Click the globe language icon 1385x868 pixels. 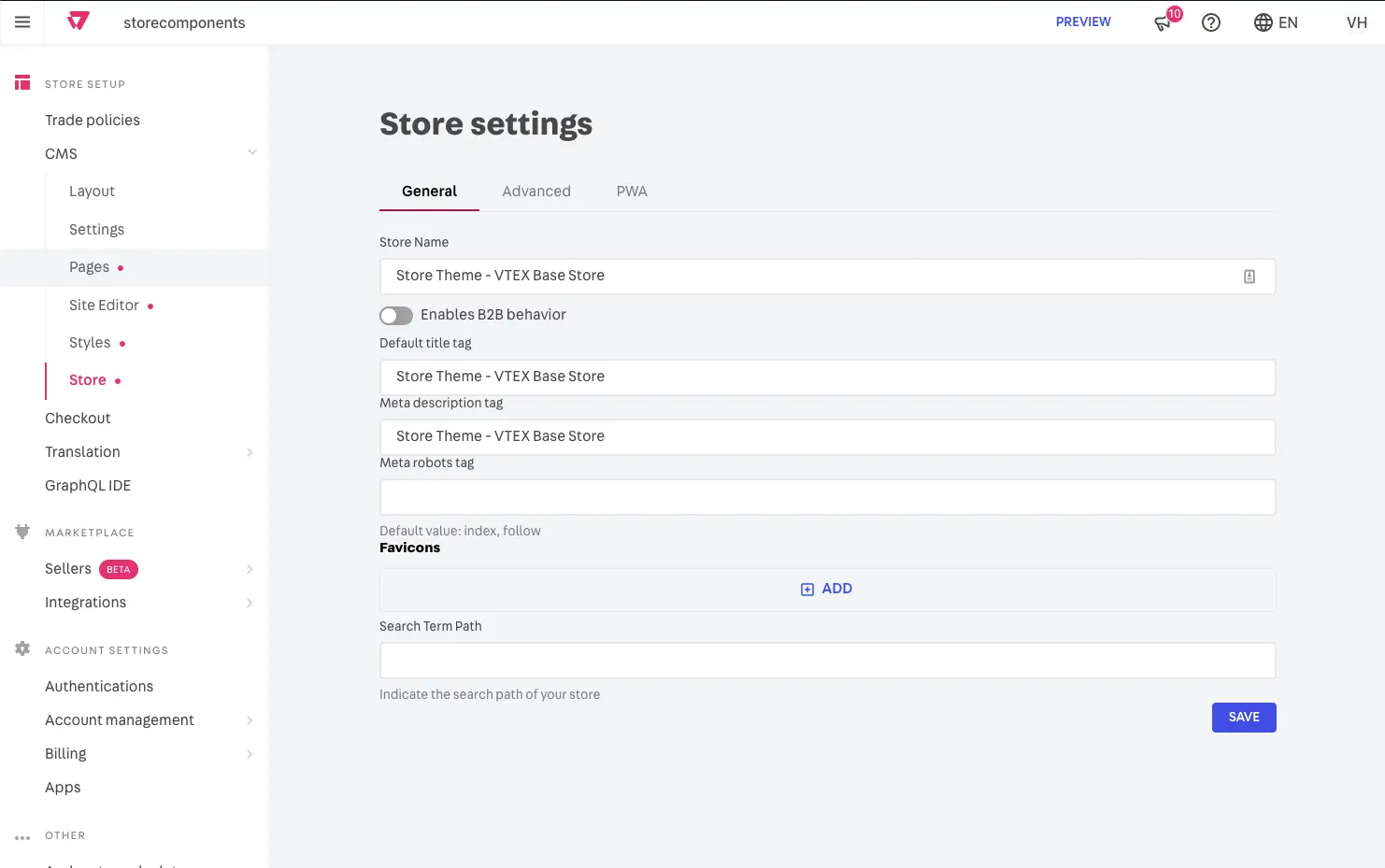[x=1264, y=22]
